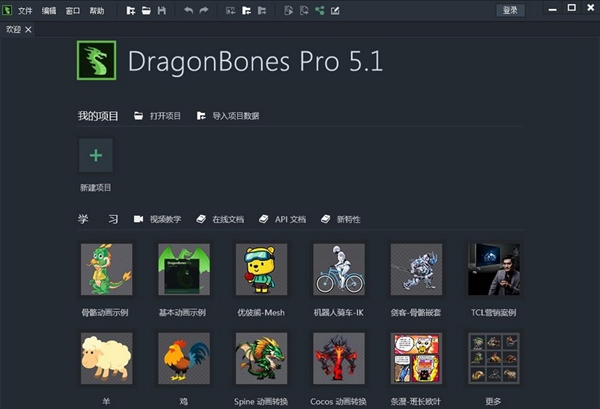Click the 机器人骑车-IK caption

[339, 313]
